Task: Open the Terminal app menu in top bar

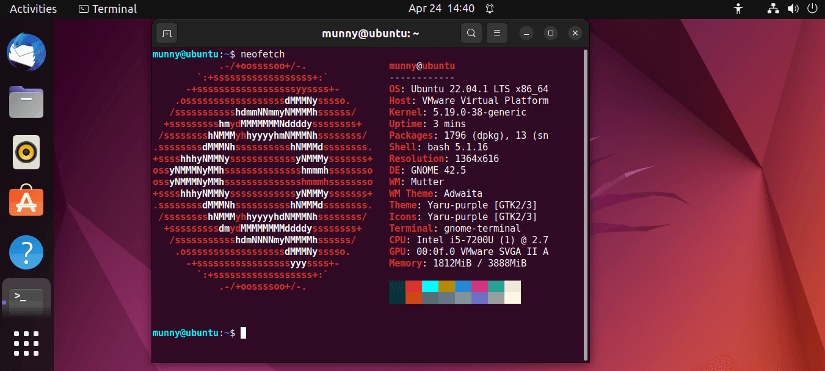Action: click(x=108, y=9)
